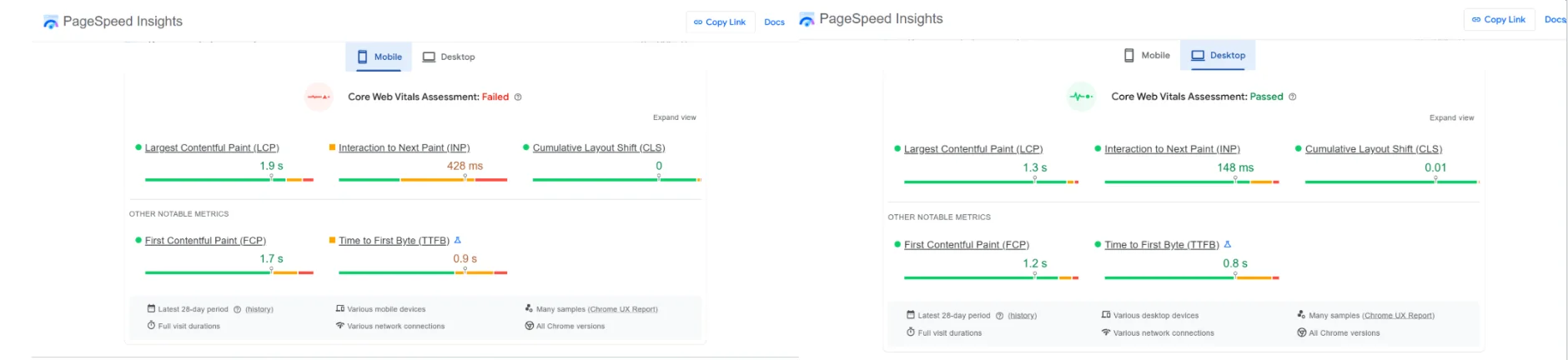Click help icon beside desktop 28-day period

coord(999,316)
